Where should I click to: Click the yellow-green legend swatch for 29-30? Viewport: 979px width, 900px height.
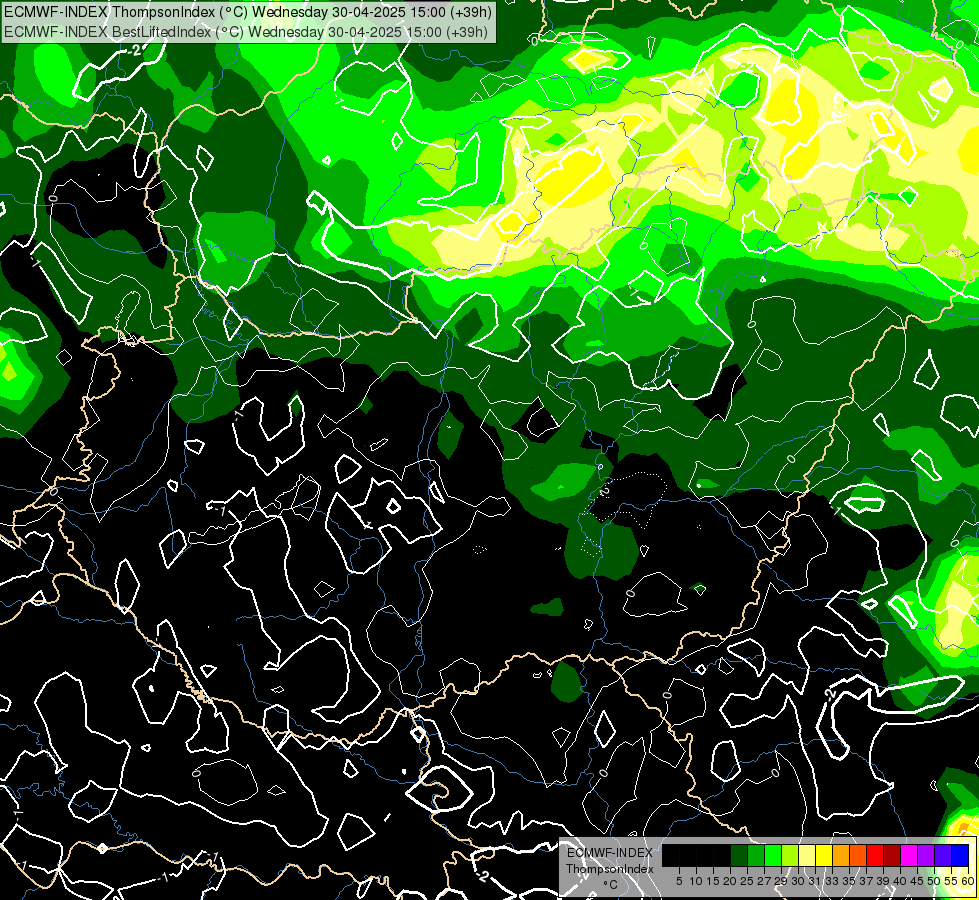point(790,856)
